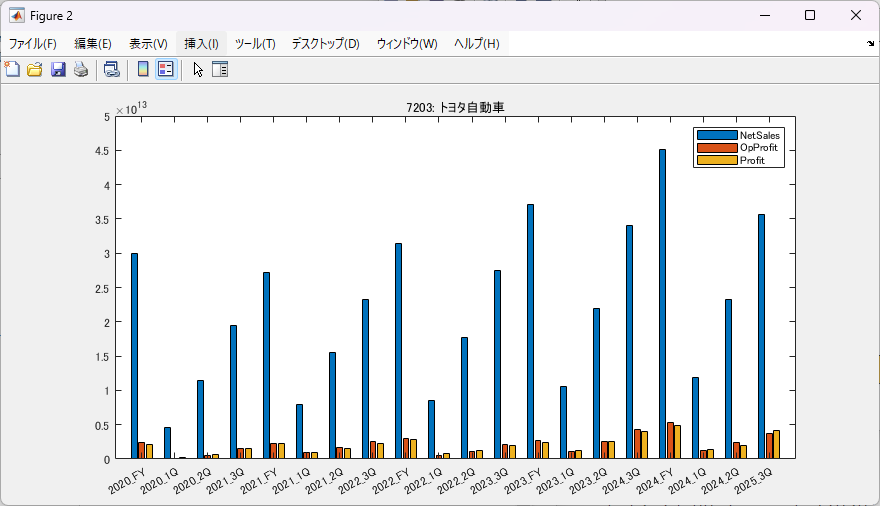Open a file with the folder icon
The width and height of the screenshot is (880, 506).
pos(35,70)
